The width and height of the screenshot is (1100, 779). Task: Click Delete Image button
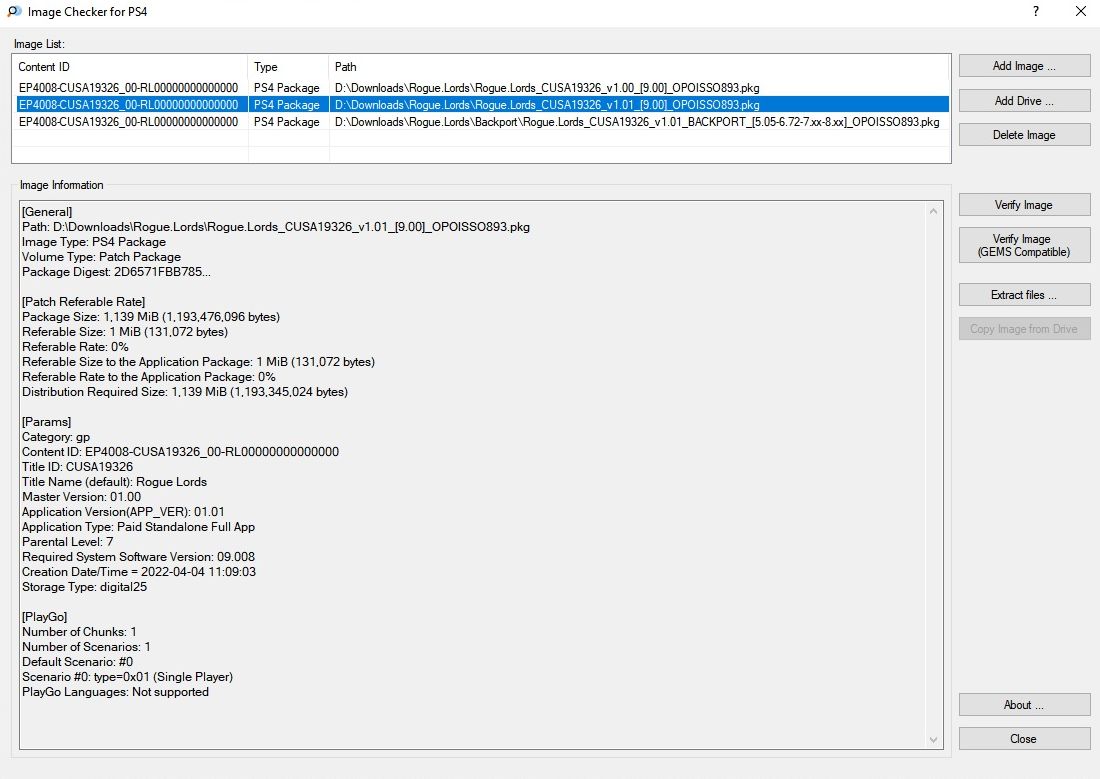coord(1024,135)
